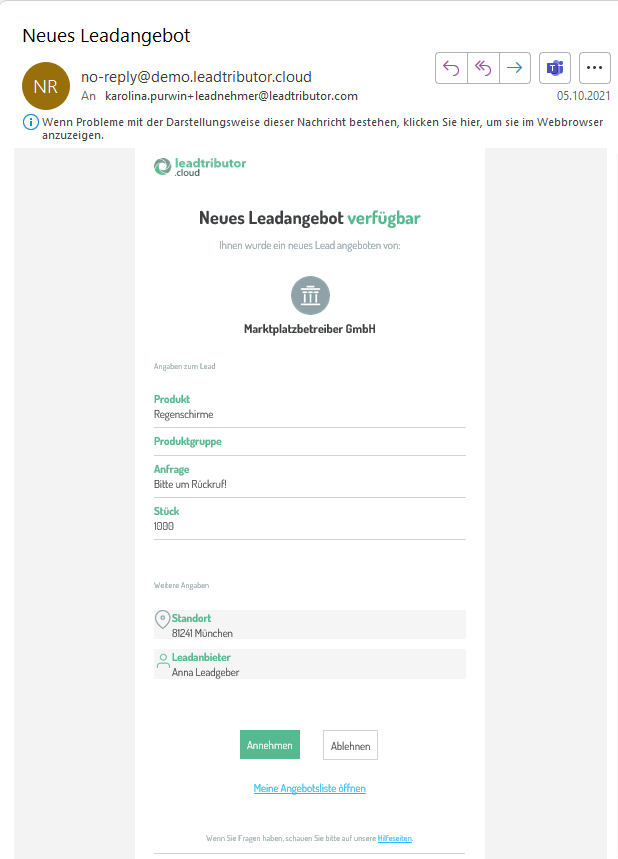Click the Standort location pin icon

(162, 619)
